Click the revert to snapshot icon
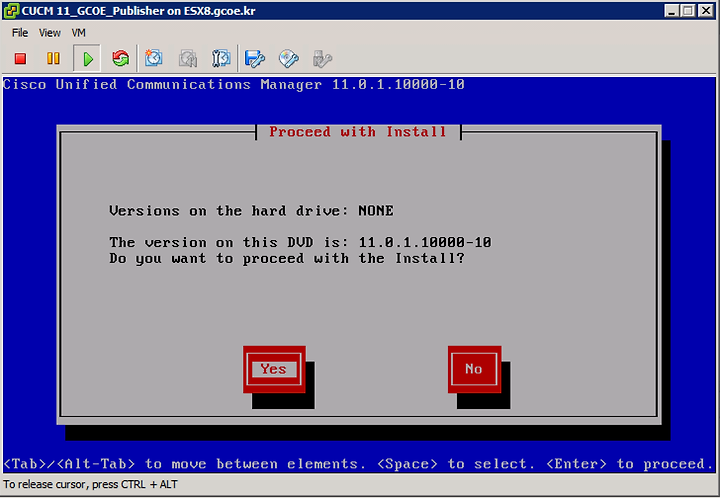This screenshot has height=498, width=720. click(x=188, y=58)
